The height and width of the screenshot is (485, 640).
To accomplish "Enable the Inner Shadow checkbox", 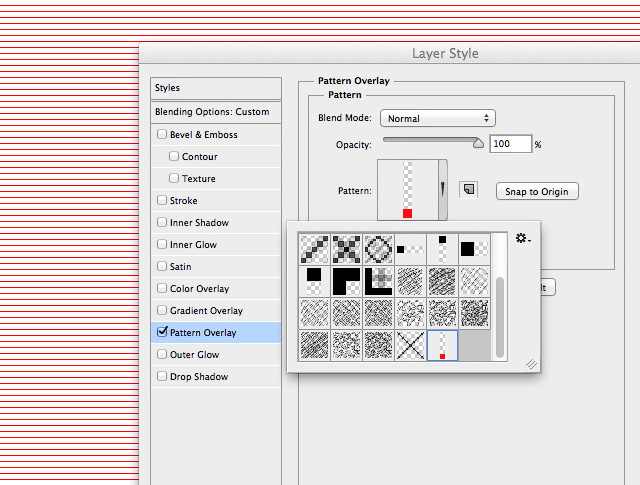I will tap(162, 222).
